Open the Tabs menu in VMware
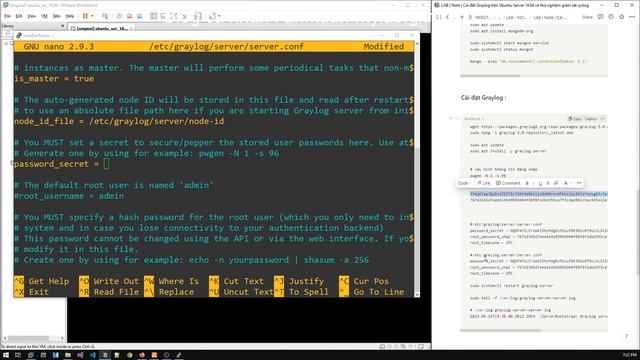Viewport: 640px width, 360px height. [x=57, y=16]
